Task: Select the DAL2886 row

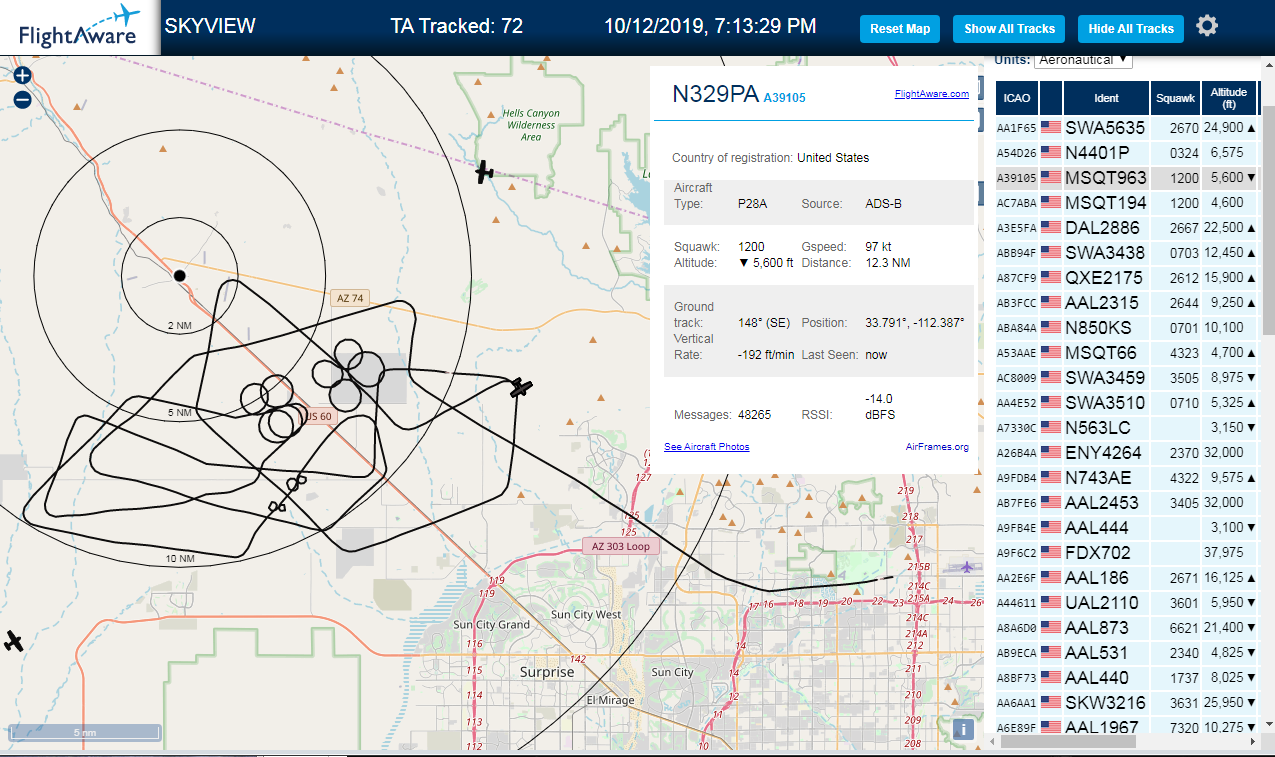Action: (x=1127, y=228)
